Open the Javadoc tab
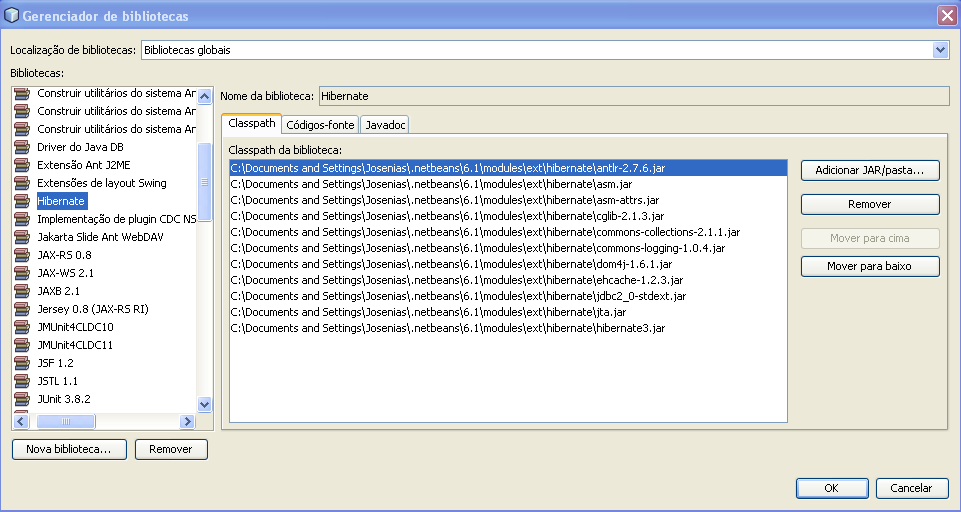 click(384, 125)
